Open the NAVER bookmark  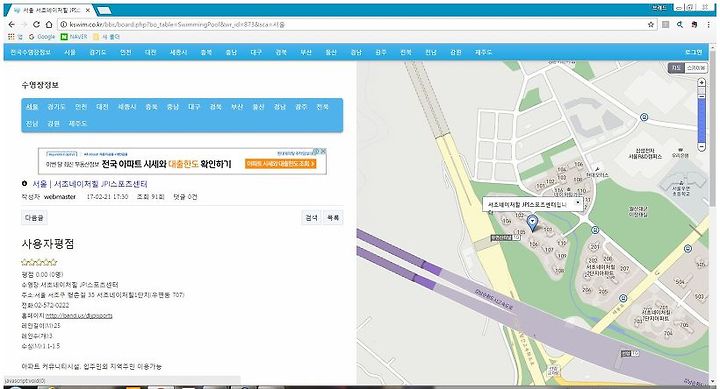click(x=74, y=37)
